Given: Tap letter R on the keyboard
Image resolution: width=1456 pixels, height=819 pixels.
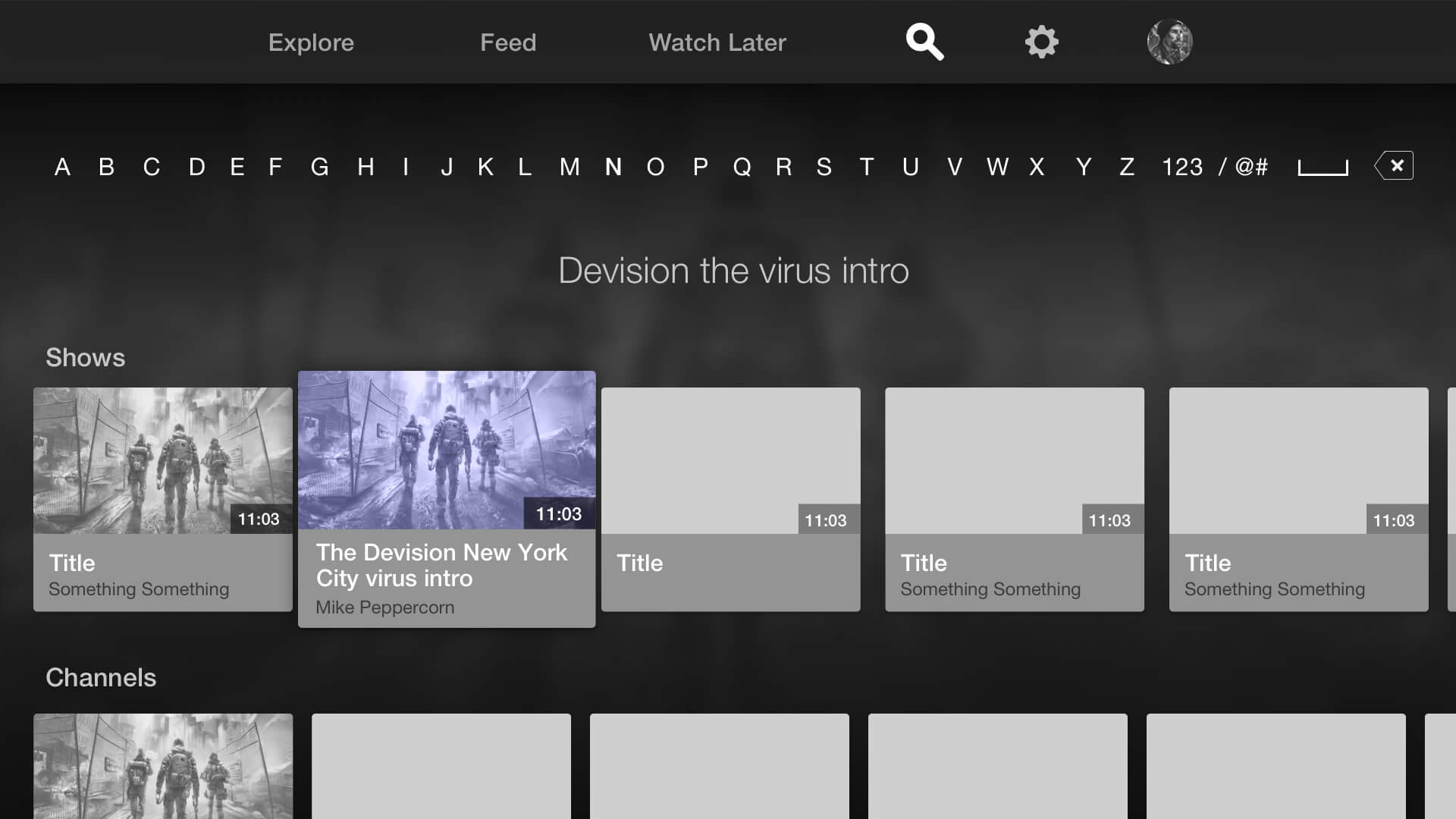Looking at the screenshot, I should click(784, 167).
